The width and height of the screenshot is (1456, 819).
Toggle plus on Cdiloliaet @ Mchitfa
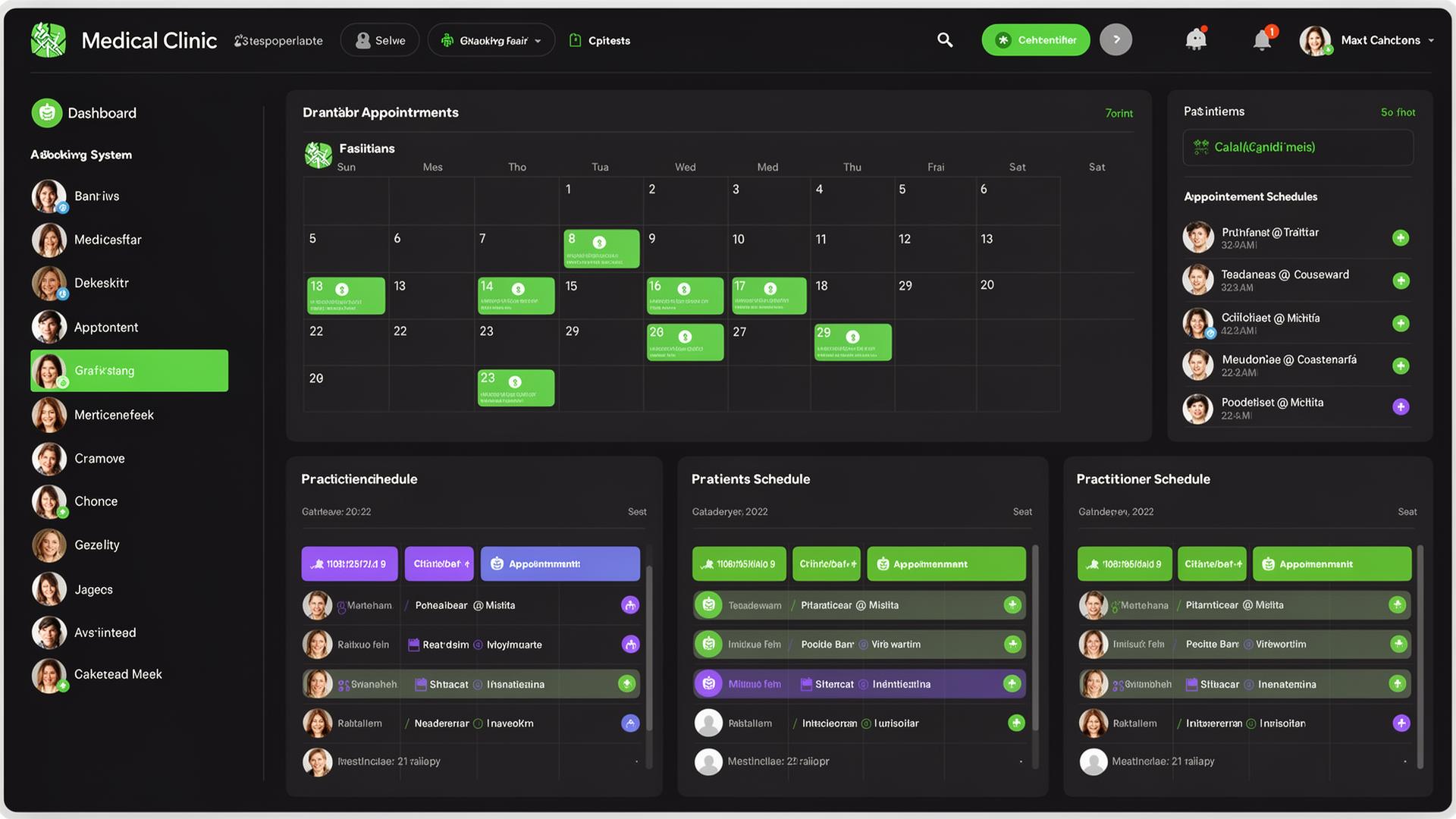1401,324
